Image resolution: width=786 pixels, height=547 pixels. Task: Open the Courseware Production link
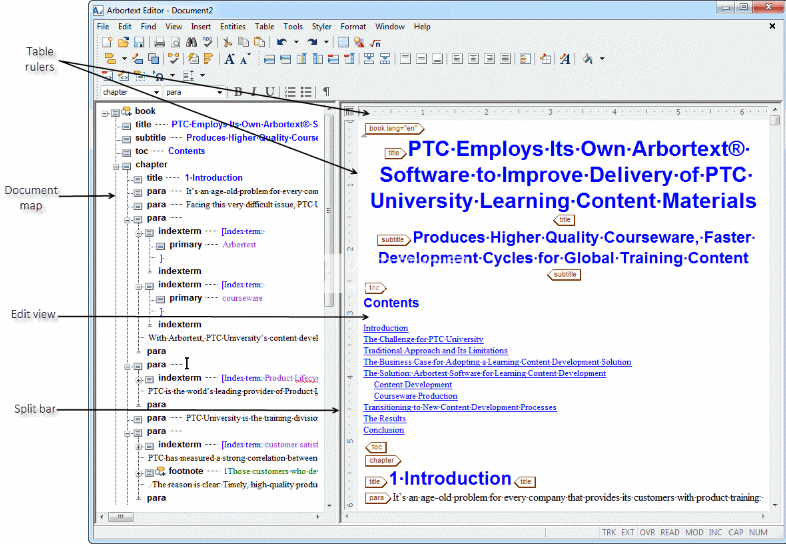click(416, 396)
